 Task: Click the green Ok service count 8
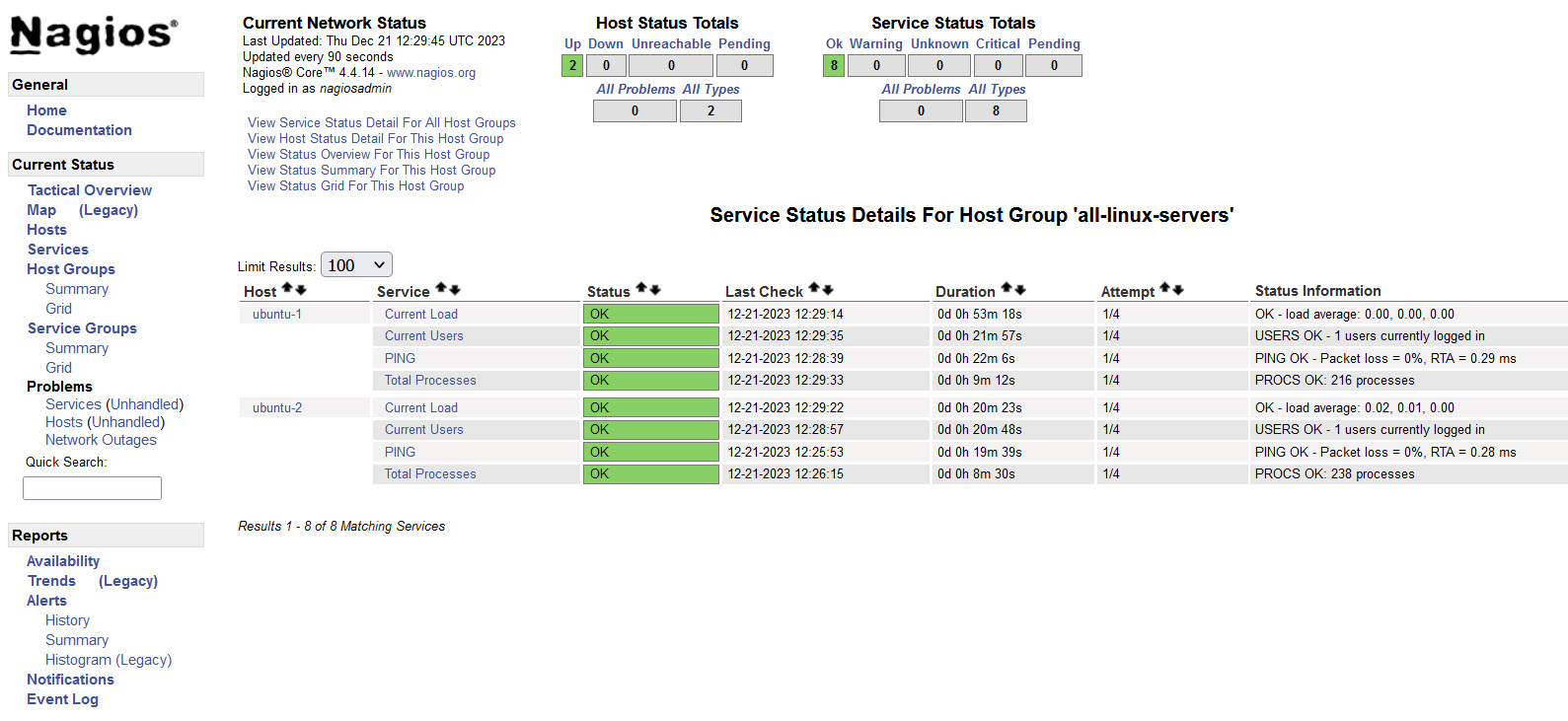coord(834,66)
